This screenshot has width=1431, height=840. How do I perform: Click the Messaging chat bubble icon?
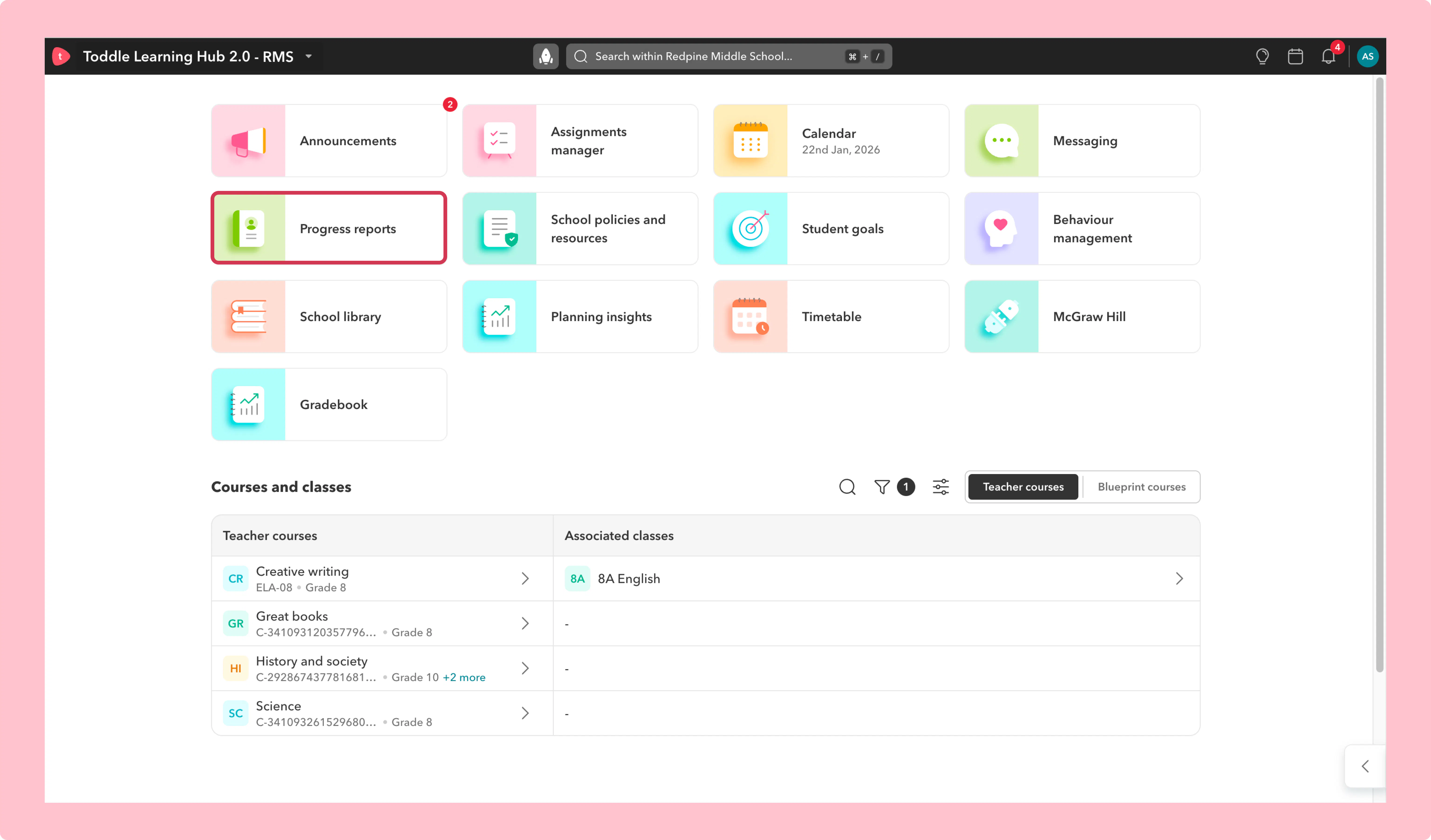(1002, 141)
